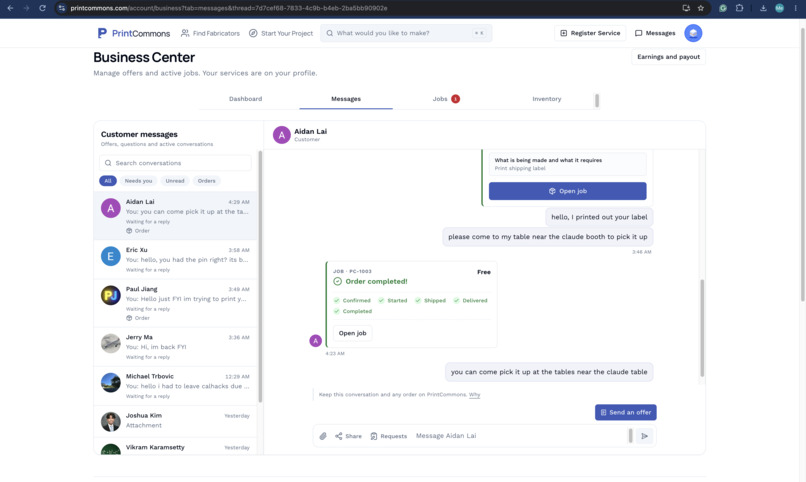Open Find Fabricators page
The height and width of the screenshot is (482, 806).
[210, 33]
